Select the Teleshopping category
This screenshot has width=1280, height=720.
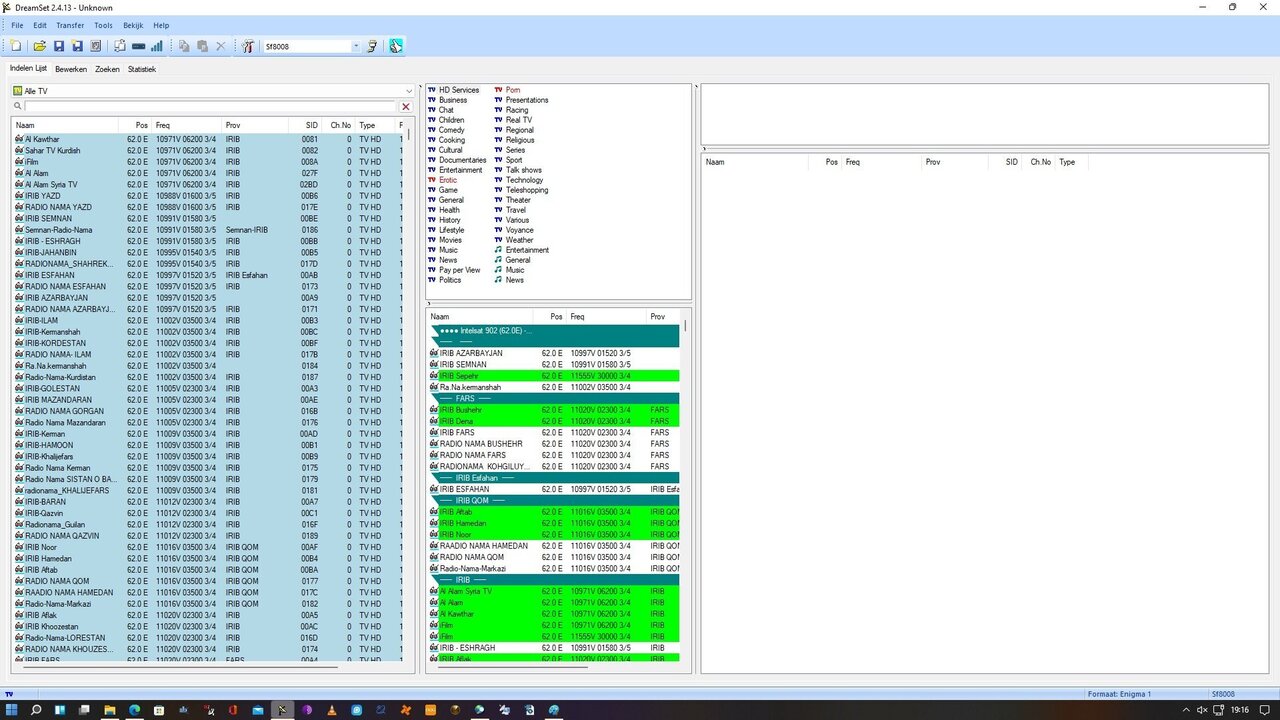coord(526,190)
